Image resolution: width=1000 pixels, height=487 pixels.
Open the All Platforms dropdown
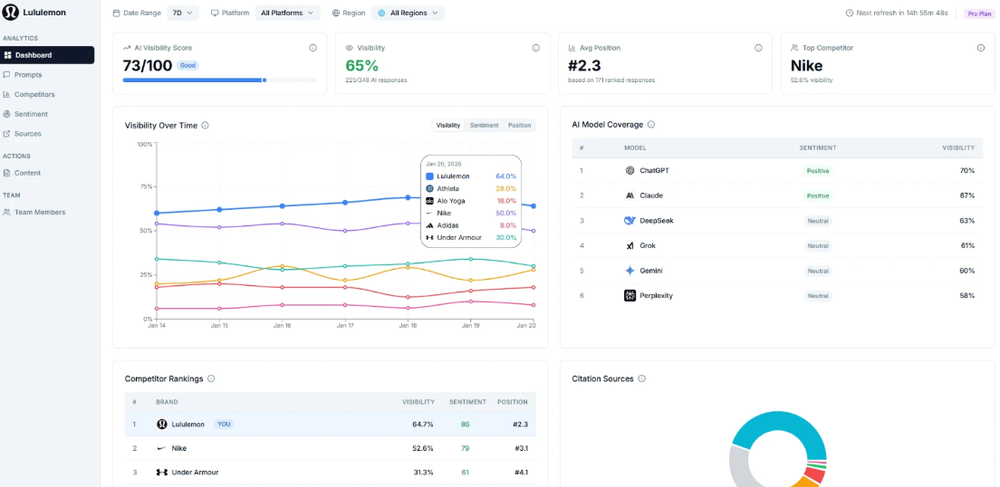tap(287, 13)
